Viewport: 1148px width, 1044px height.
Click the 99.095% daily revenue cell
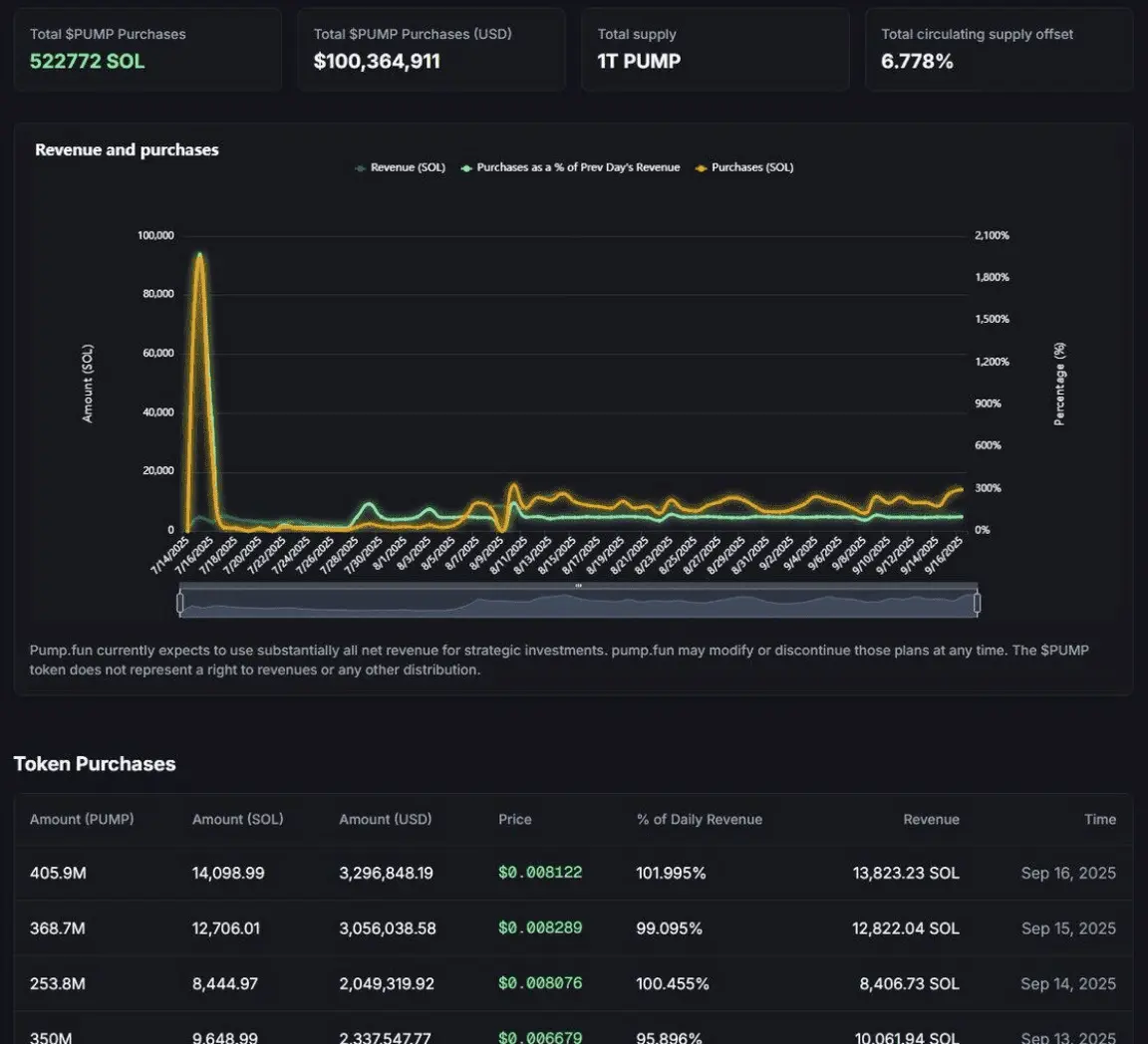pyautogui.click(x=670, y=928)
